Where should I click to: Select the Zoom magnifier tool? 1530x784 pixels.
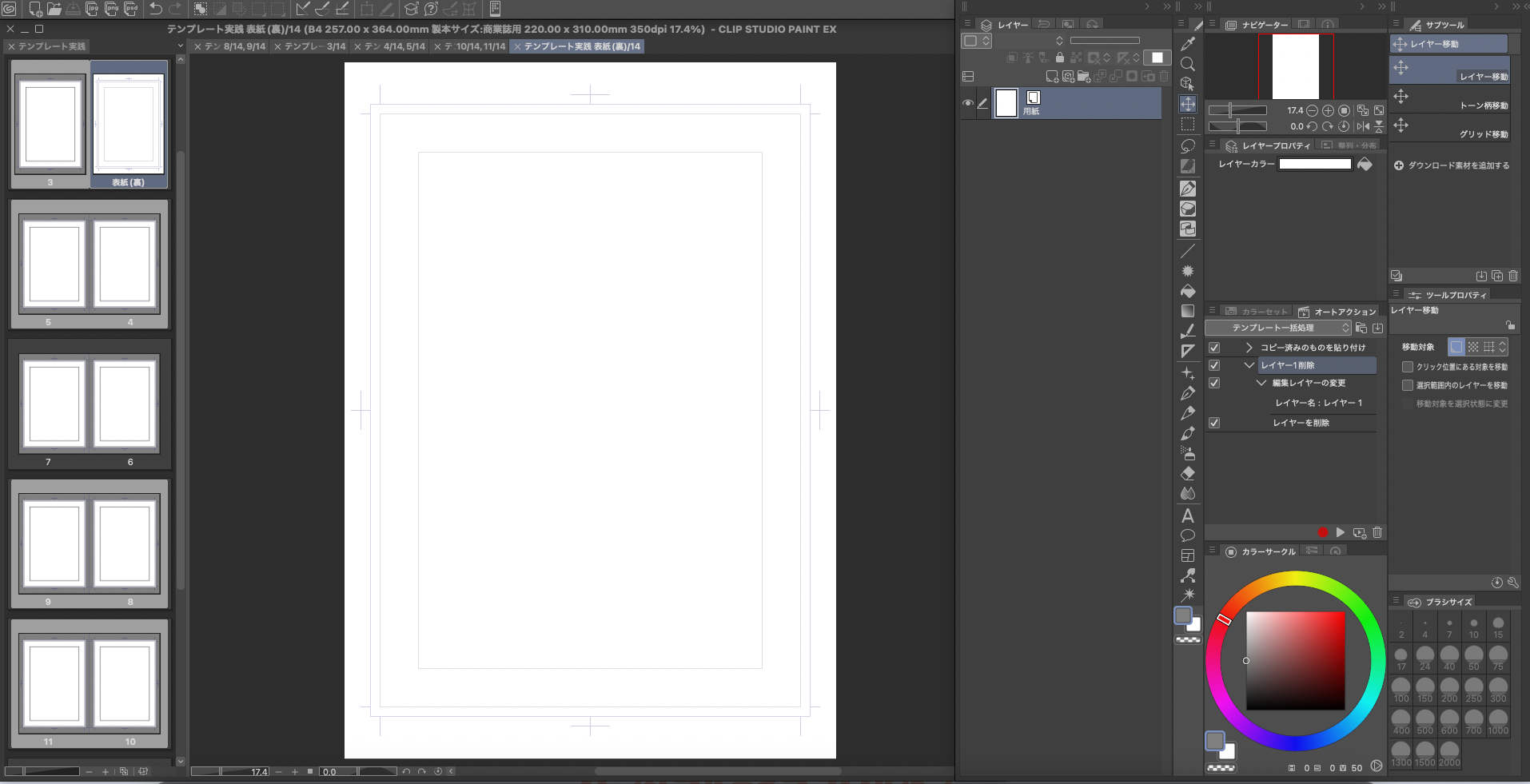click(1188, 64)
